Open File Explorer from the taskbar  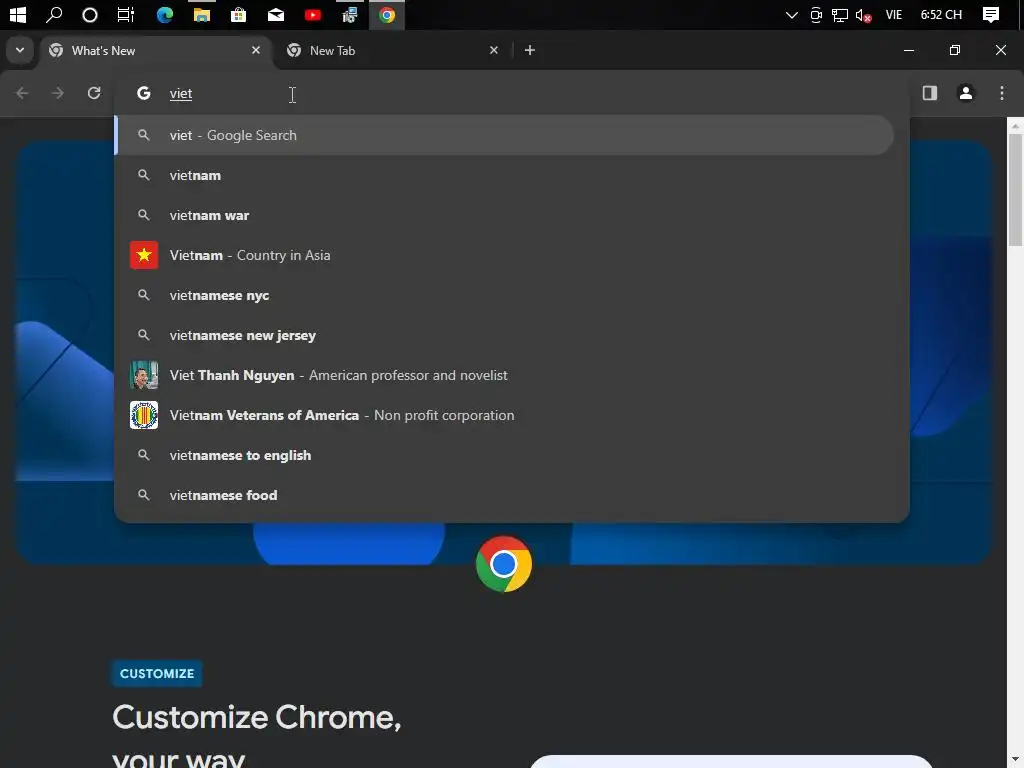[x=202, y=14]
